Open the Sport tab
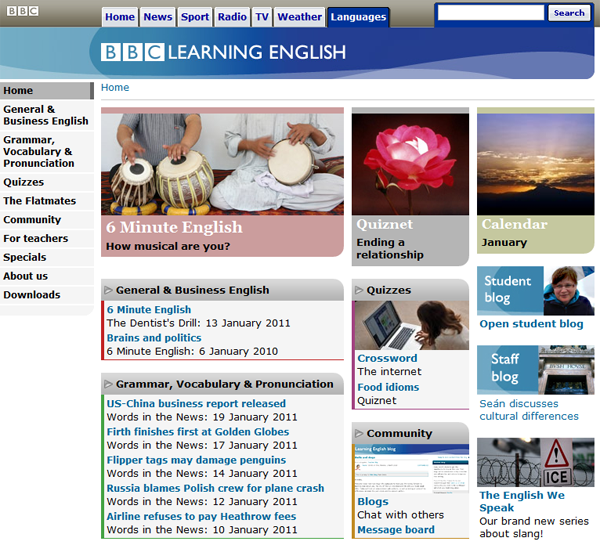The height and width of the screenshot is (545, 600). pos(195,17)
